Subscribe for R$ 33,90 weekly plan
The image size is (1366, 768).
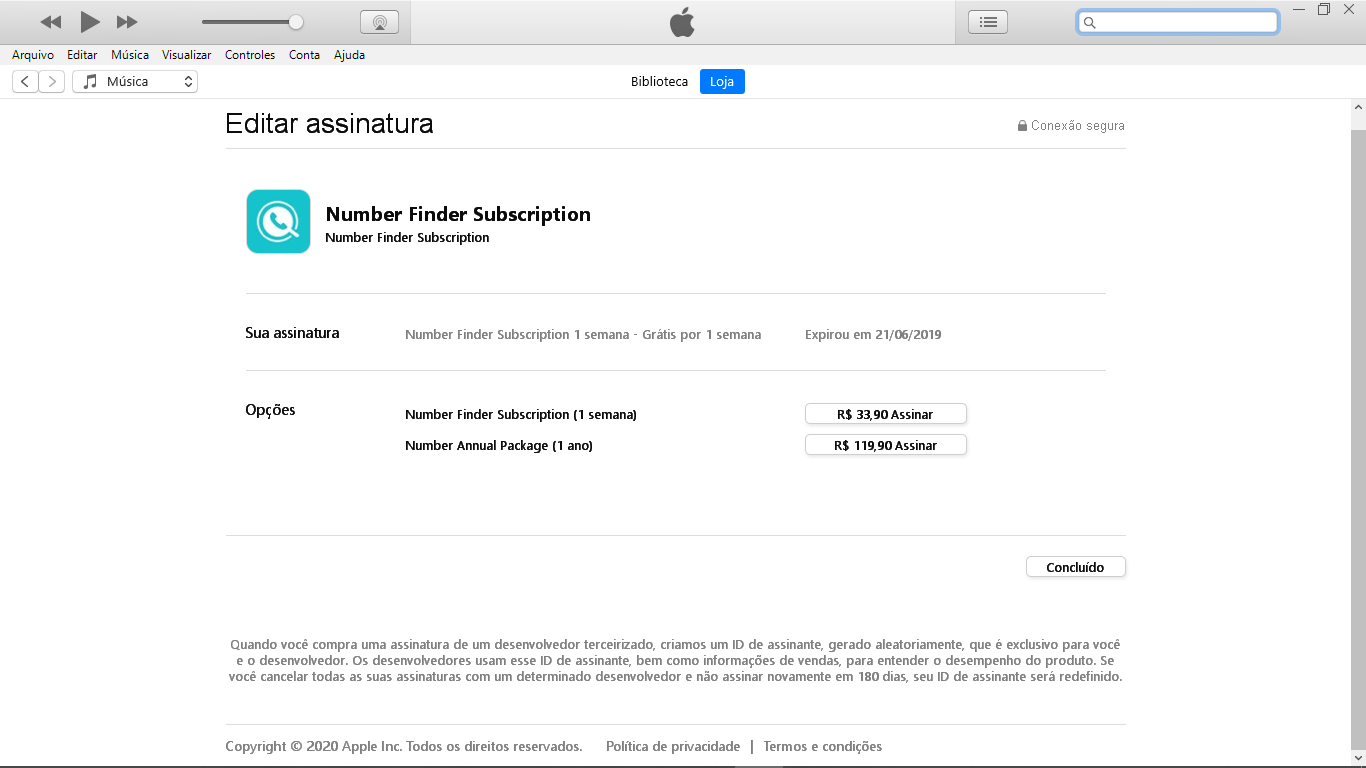886,414
